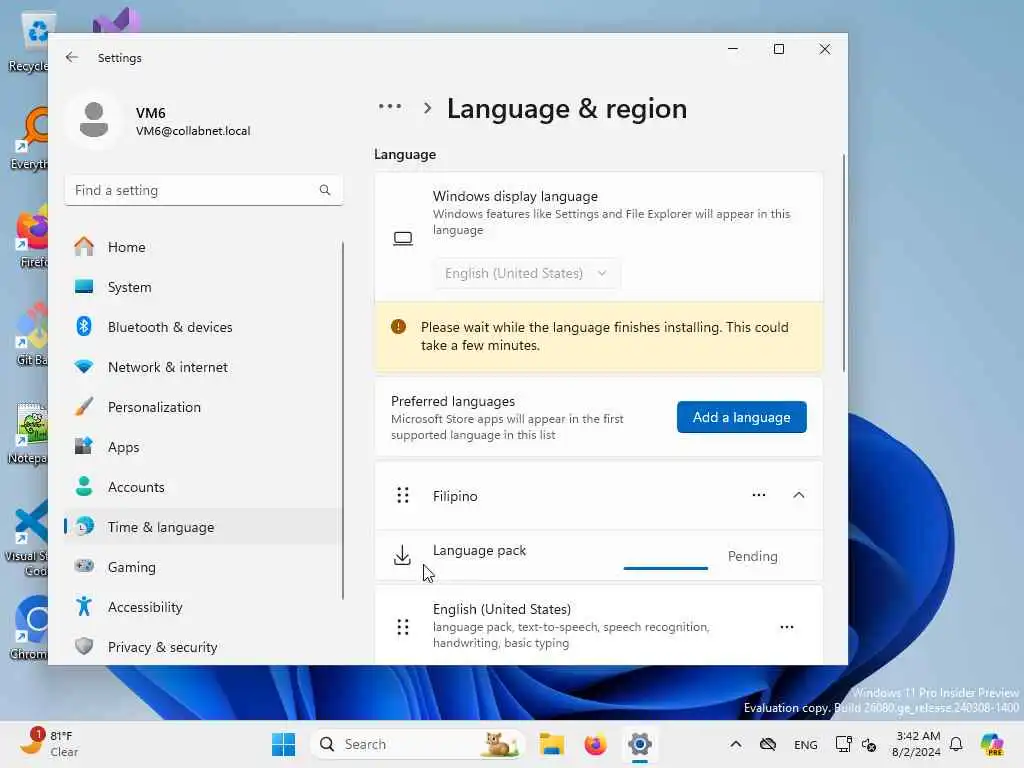Screen dimensions: 1024x768
Task: Click the Personalization paintbrush icon
Action: pos(84,406)
